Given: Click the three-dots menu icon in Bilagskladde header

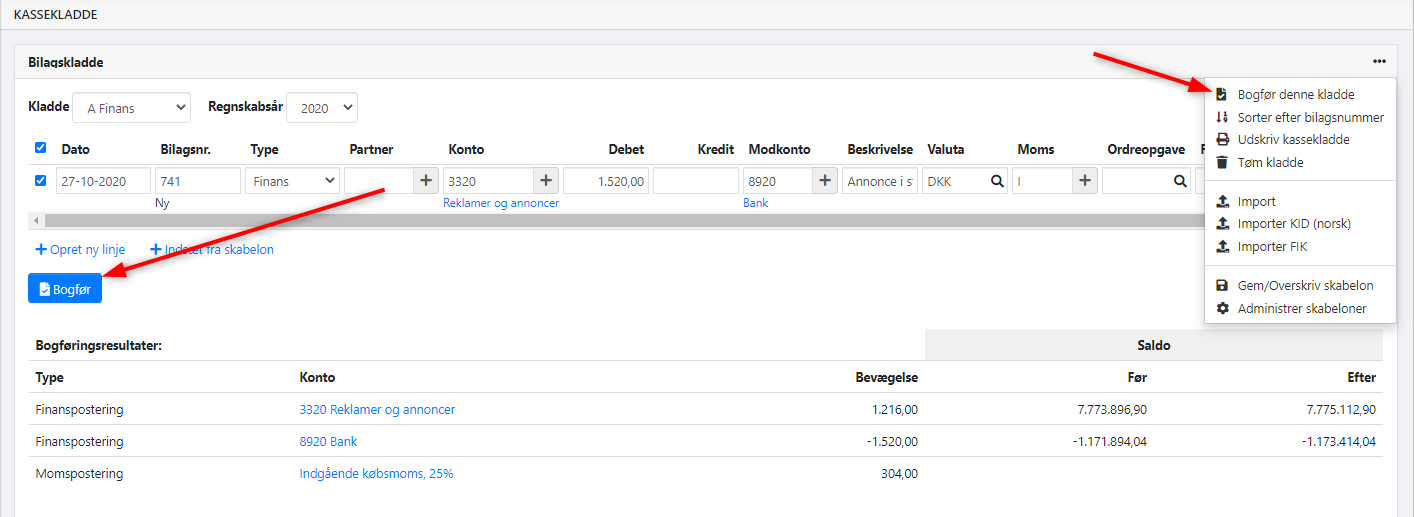Looking at the screenshot, I should pyautogui.click(x=1379, y=62).
